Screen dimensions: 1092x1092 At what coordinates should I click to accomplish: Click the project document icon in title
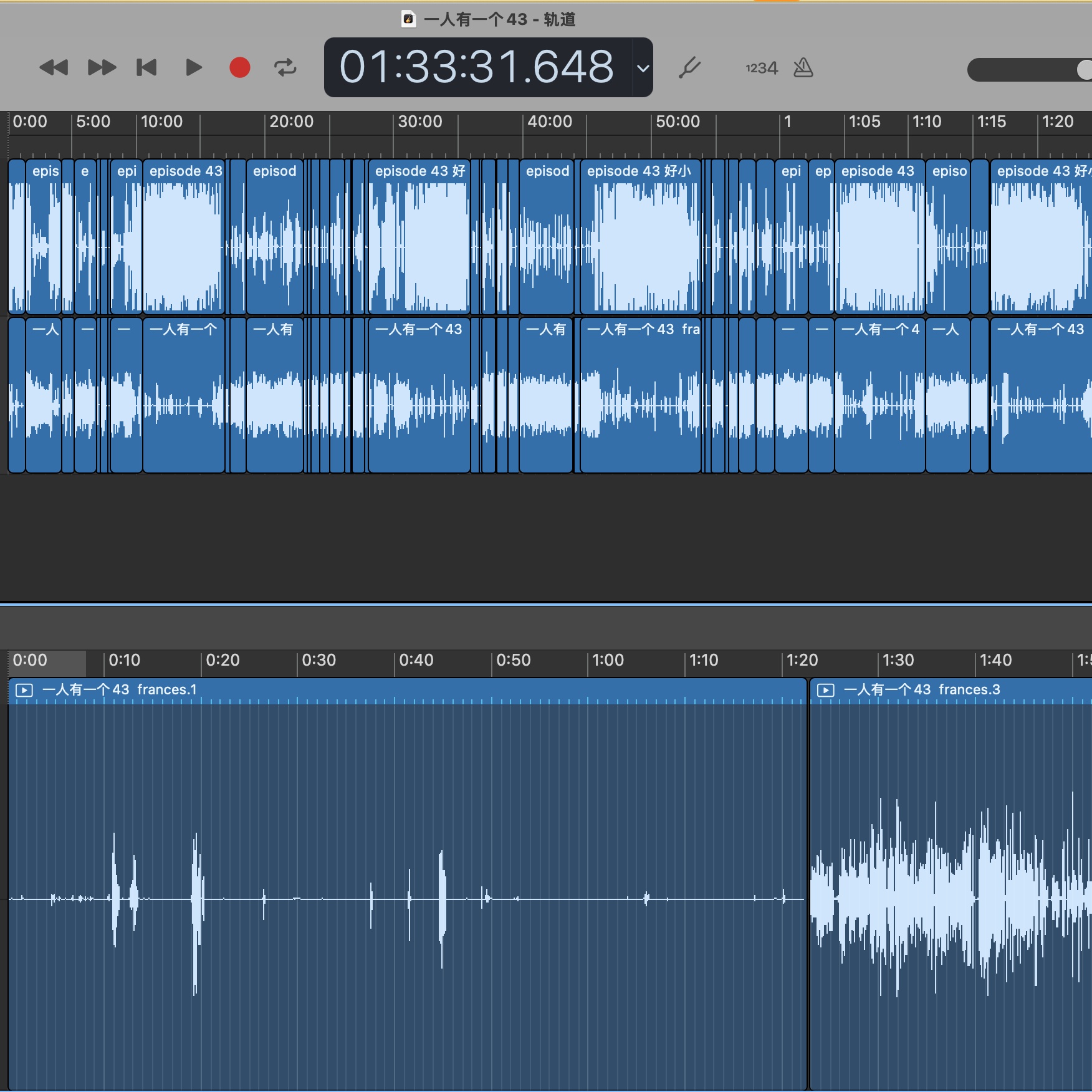tap(408, 19)
